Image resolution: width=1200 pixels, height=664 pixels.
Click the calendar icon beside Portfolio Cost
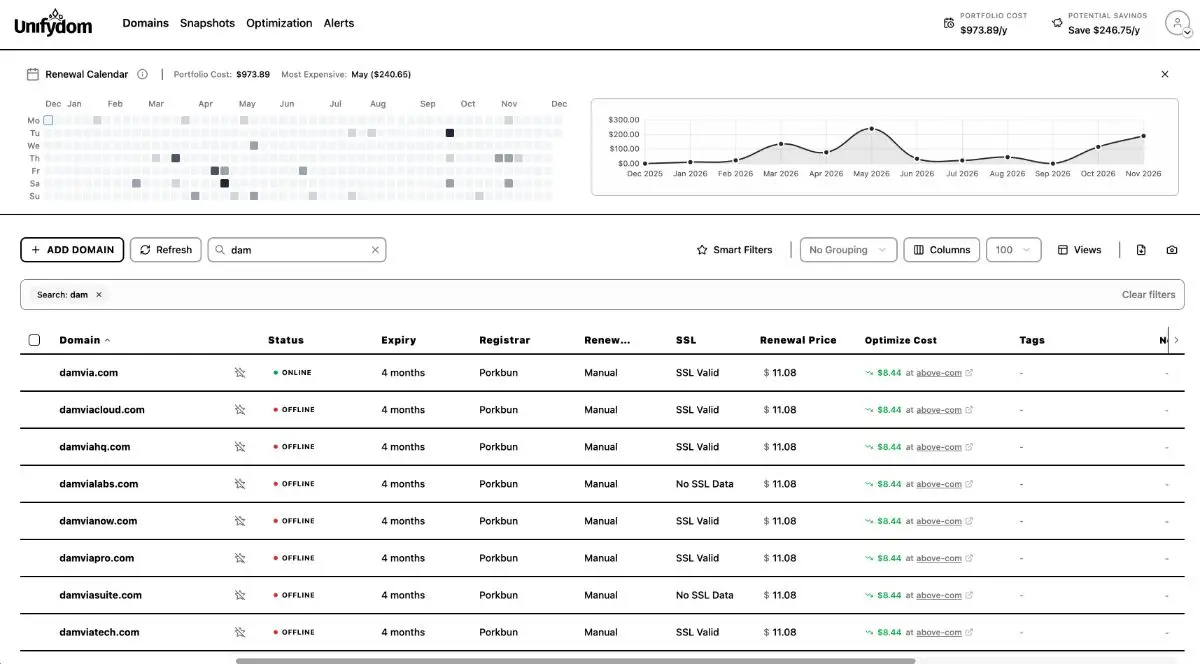click(949, 21)
